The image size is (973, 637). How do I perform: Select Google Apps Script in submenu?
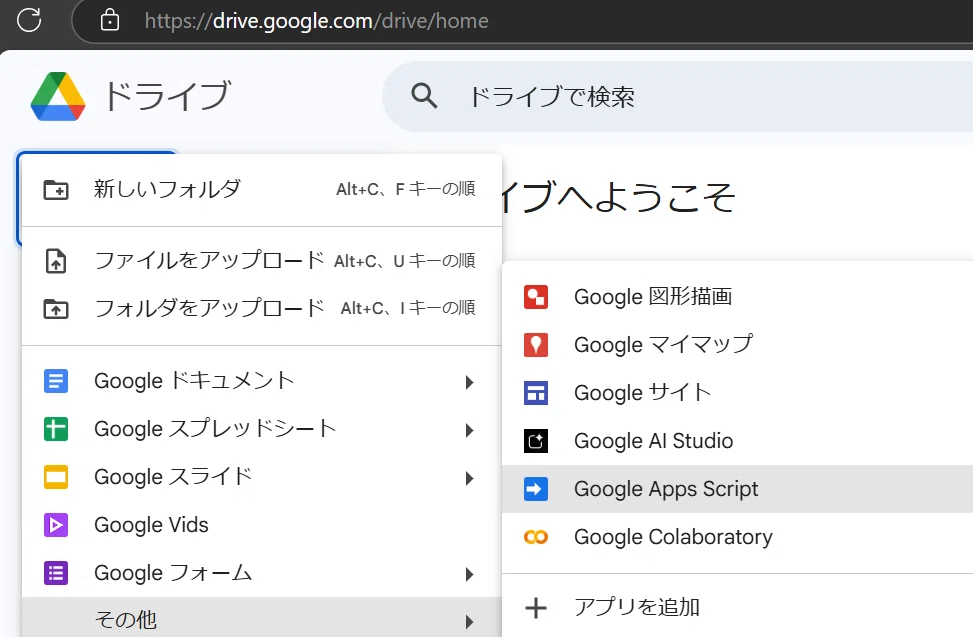737,489
